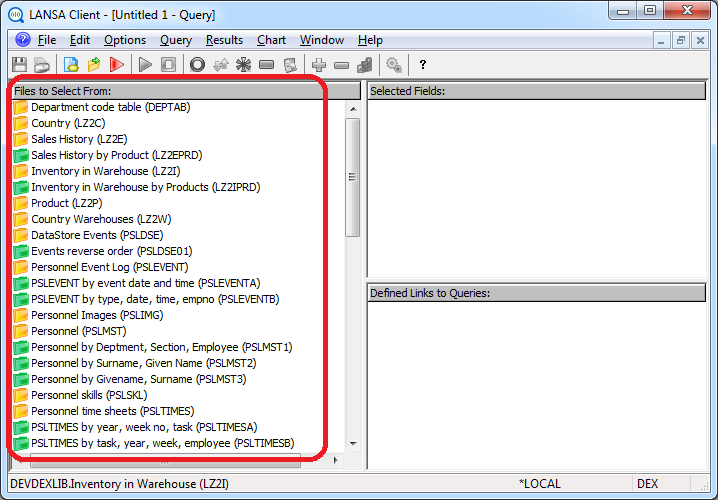Viewport: 718px width, 500px height.
Task: Click the gray play triangle toolbar icon
Action: point(145,65)
